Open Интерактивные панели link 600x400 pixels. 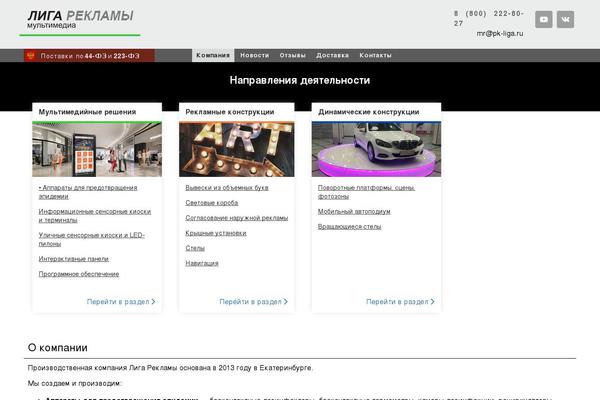click(73, 259)
